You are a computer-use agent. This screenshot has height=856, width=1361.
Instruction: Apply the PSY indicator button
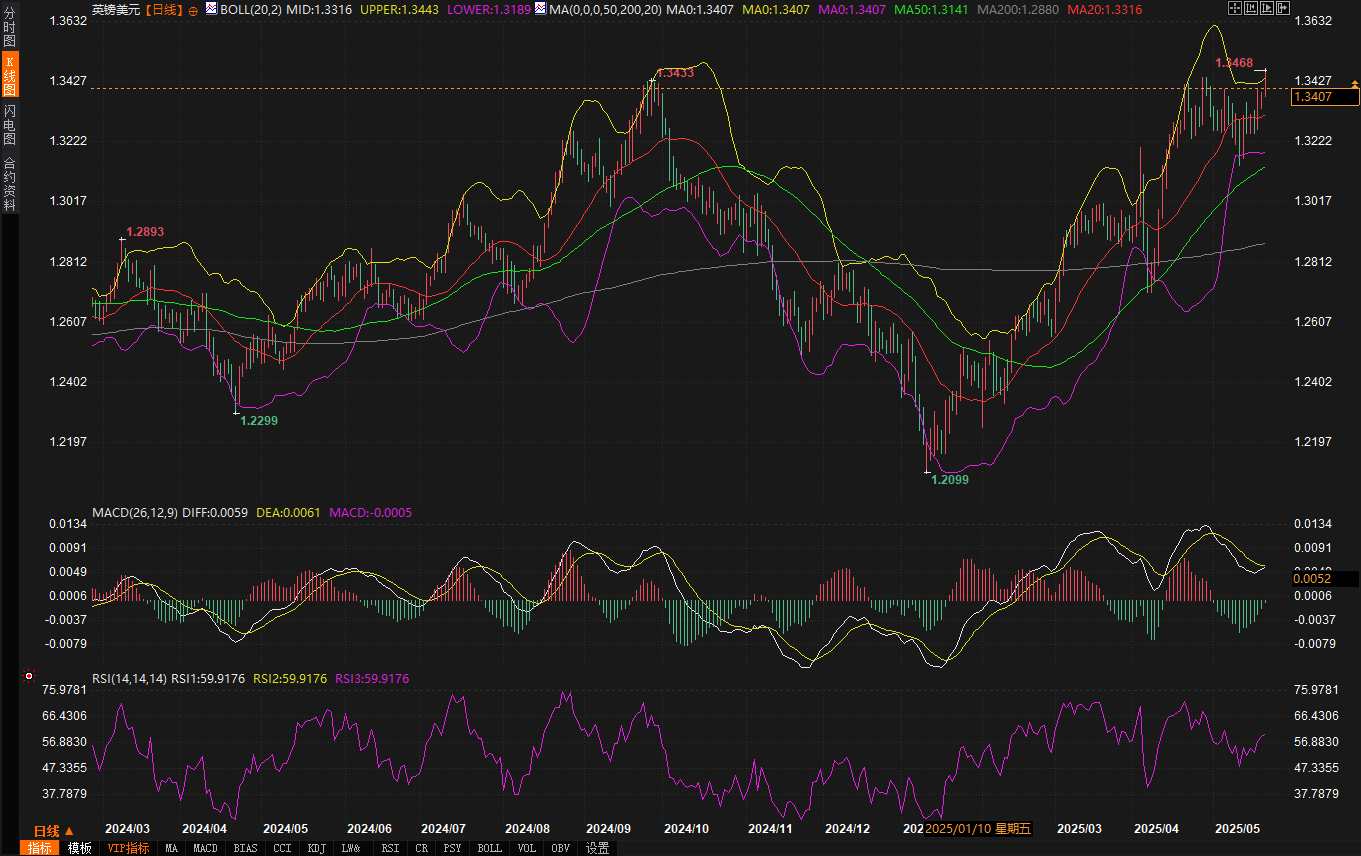pyautogui.click(x=452, y=848)
